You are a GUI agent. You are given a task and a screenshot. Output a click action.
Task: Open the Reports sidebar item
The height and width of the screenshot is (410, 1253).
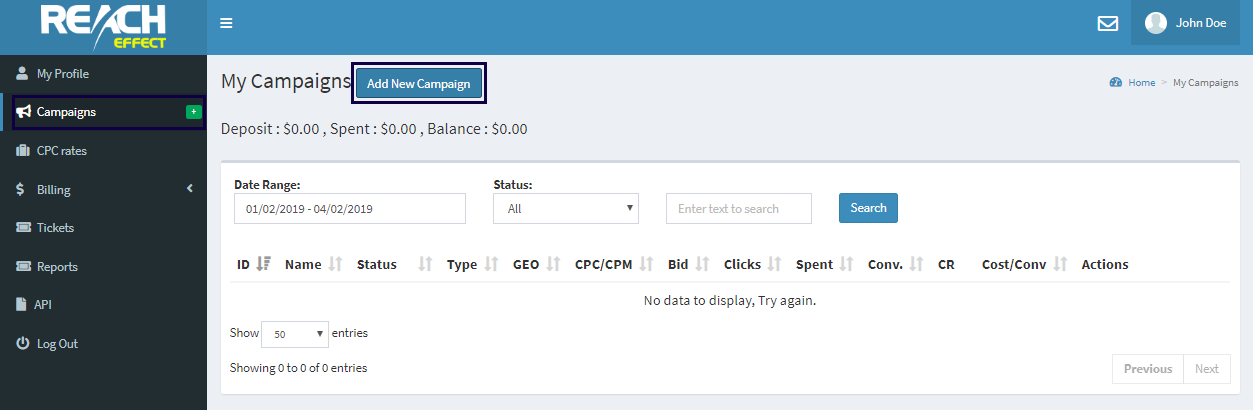point(57,267)
